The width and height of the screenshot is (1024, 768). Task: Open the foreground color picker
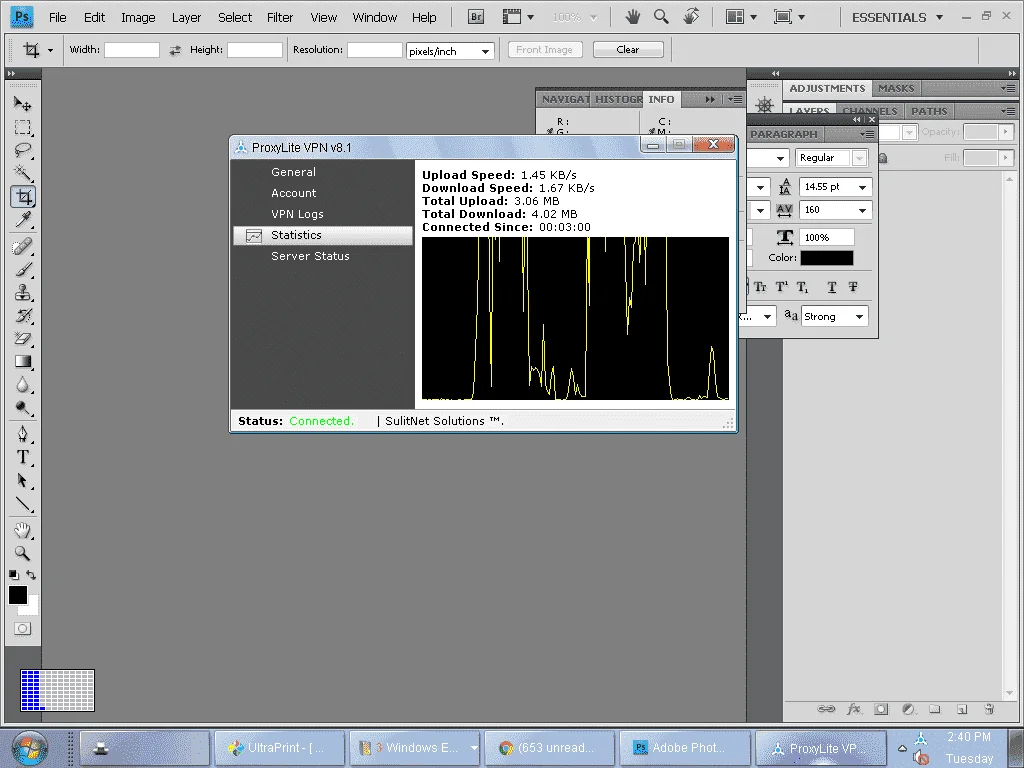(x=18, y=595)
